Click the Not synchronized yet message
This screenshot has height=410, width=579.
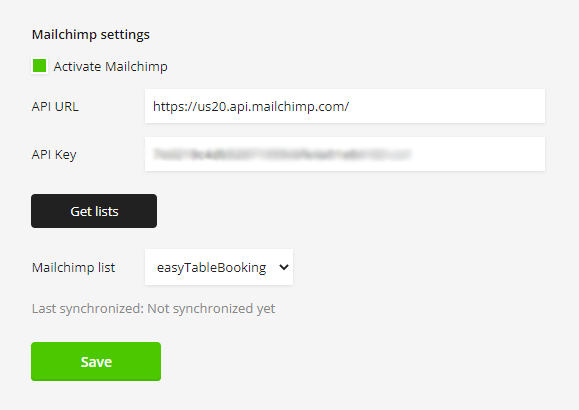pyautogui.click(x=211, y=308)
